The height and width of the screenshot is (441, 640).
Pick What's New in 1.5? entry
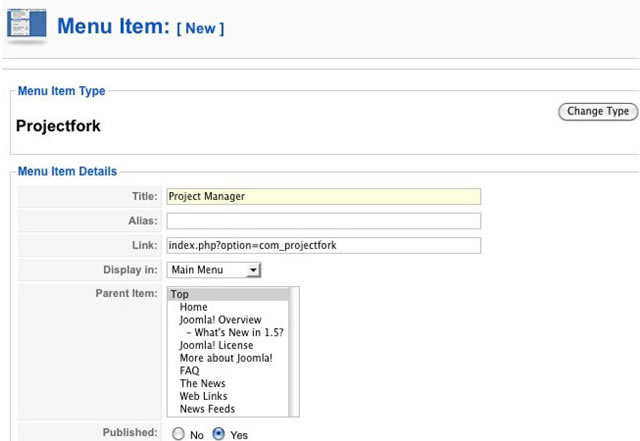[241, 333]
